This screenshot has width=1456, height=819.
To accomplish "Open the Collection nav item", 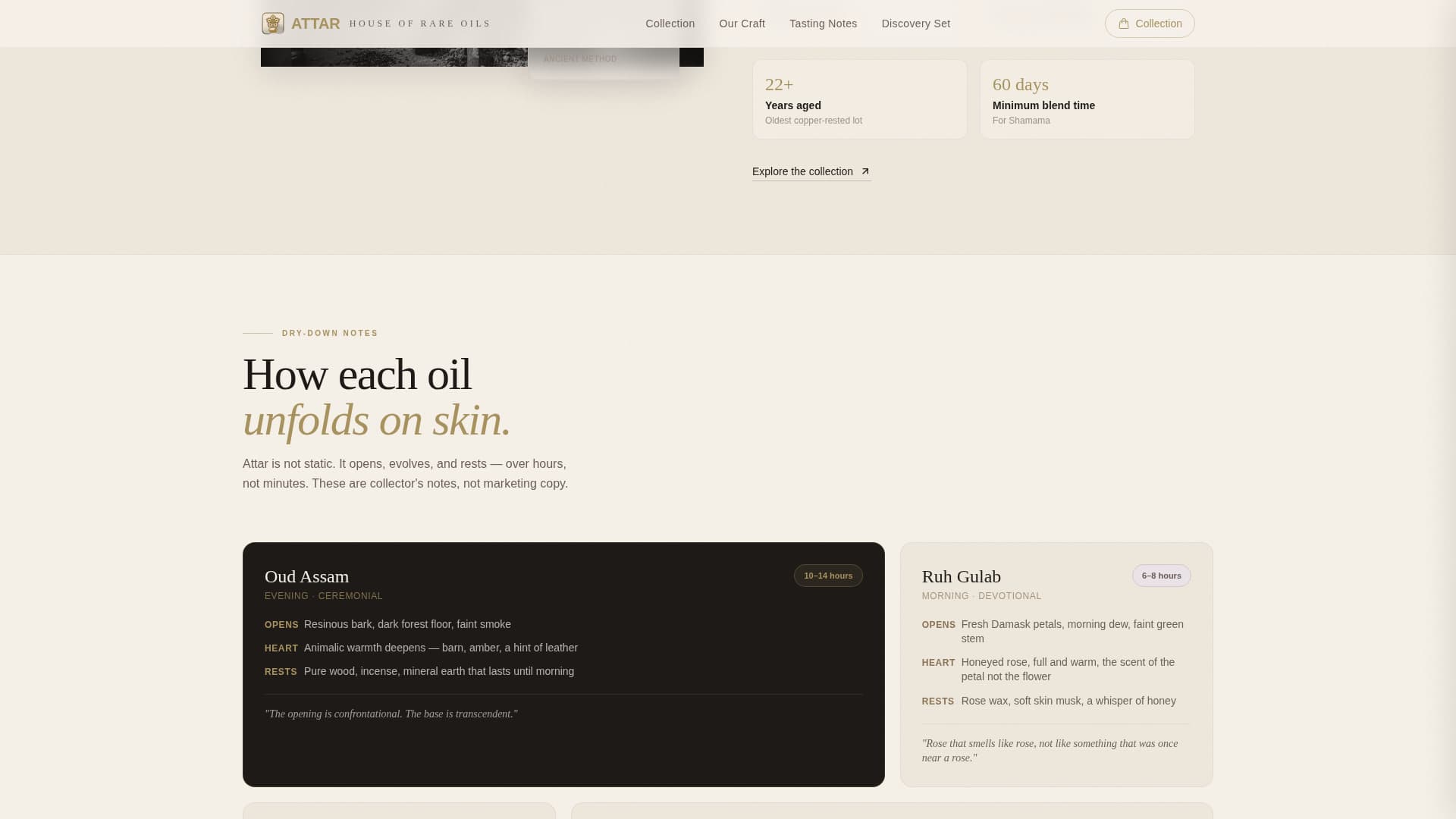I will (x=670, y=24).
